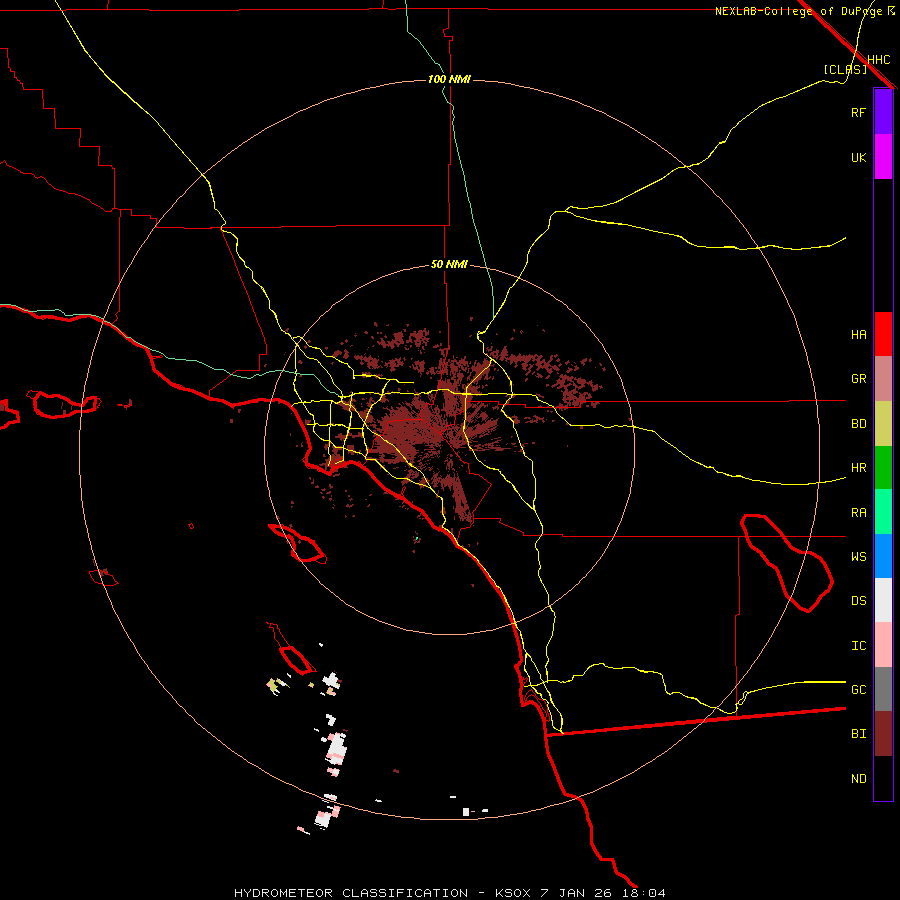
Task: Click the HR green color swatch
Action: coord(883,468)
